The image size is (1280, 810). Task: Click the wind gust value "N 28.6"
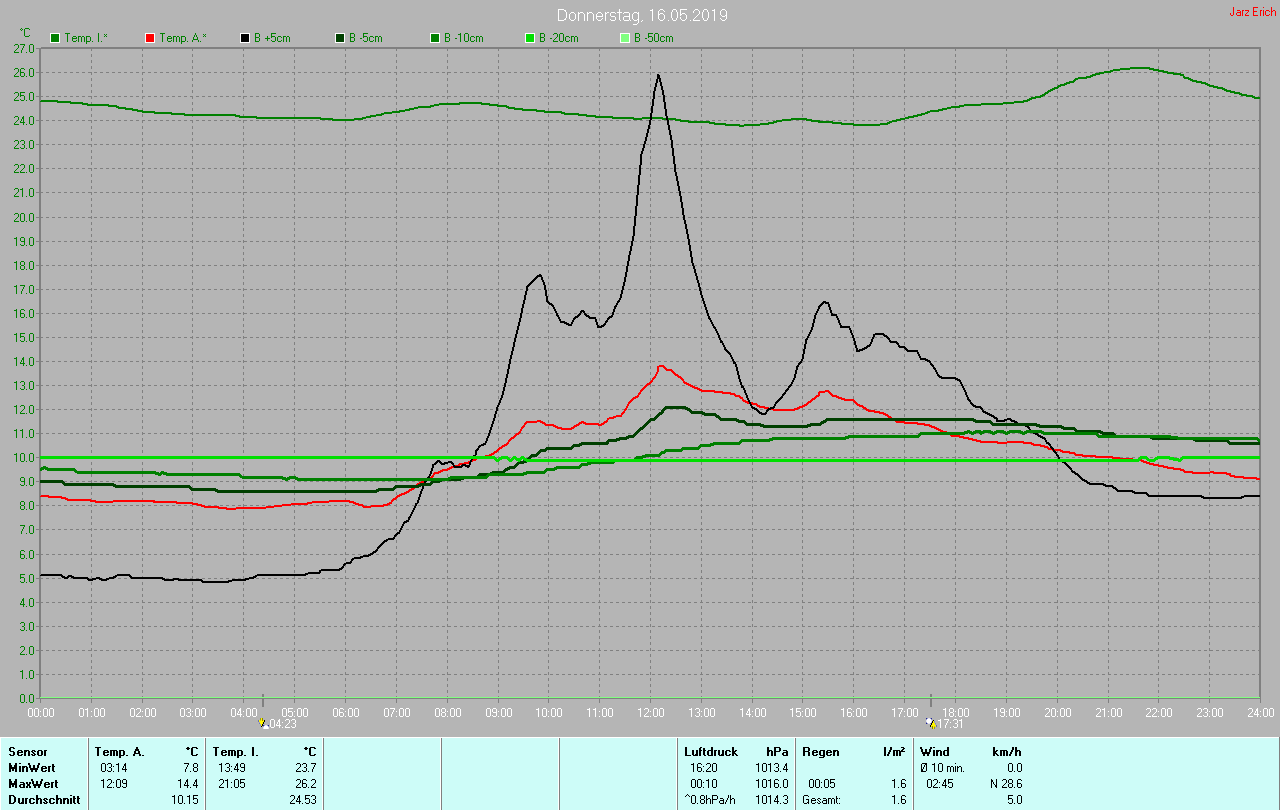1004,784
